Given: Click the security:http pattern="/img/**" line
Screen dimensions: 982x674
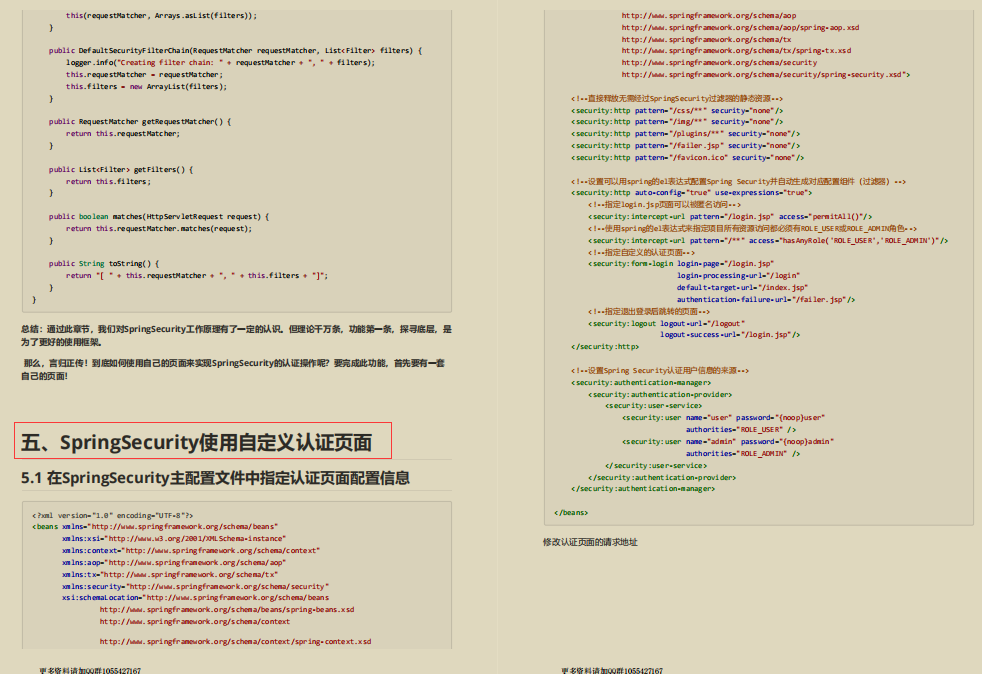Looking at the screenshot, I should 677,122.
